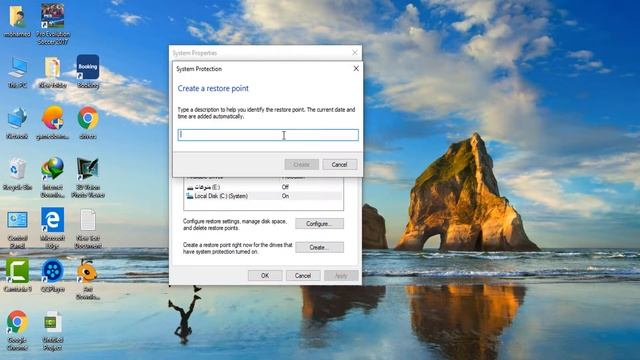This screenshot has height=360, width=640.
Task: Click Cancel in System Properties window
Action: [303, 276]
